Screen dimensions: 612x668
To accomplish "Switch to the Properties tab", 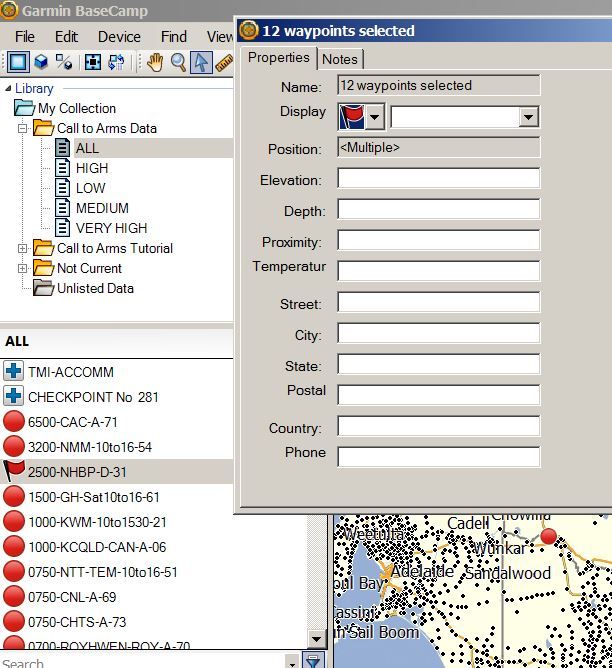I will [279, 57].
